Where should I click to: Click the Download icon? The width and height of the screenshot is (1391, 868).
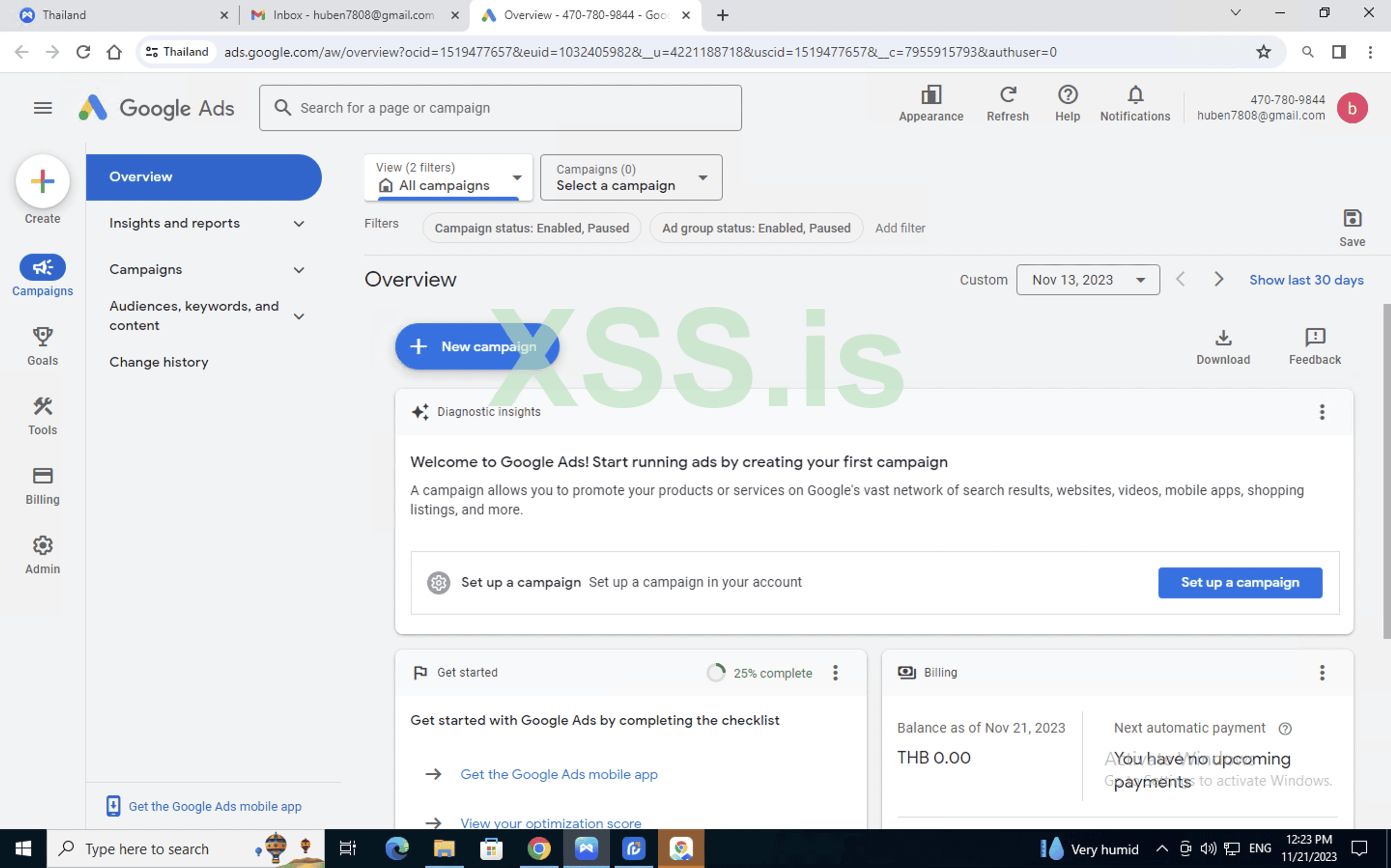[x=1223, y=344]
